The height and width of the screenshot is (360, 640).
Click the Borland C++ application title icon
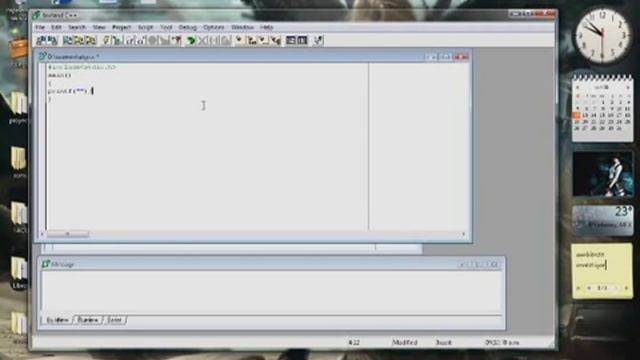(x=37, y=15)
